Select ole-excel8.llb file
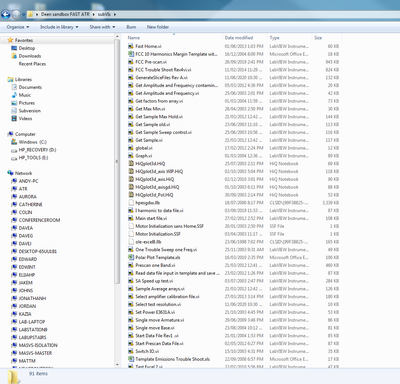 click(148, 242)
